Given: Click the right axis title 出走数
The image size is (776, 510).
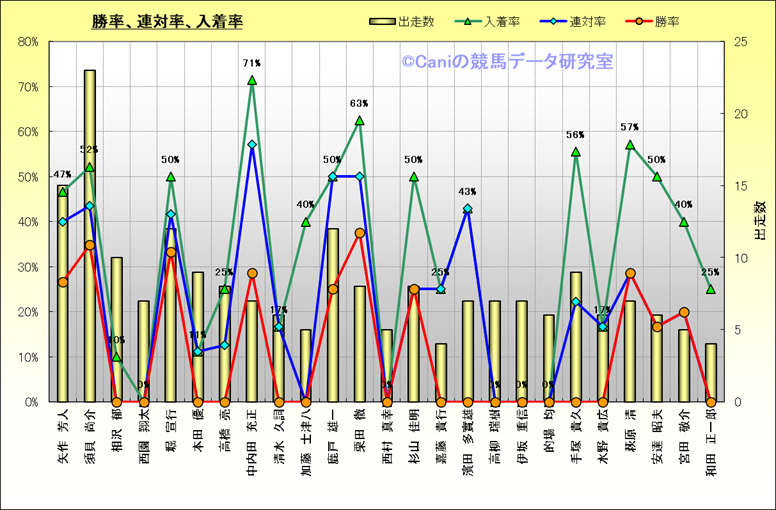Looking at the screenshot, I should (x=760, y=221).
